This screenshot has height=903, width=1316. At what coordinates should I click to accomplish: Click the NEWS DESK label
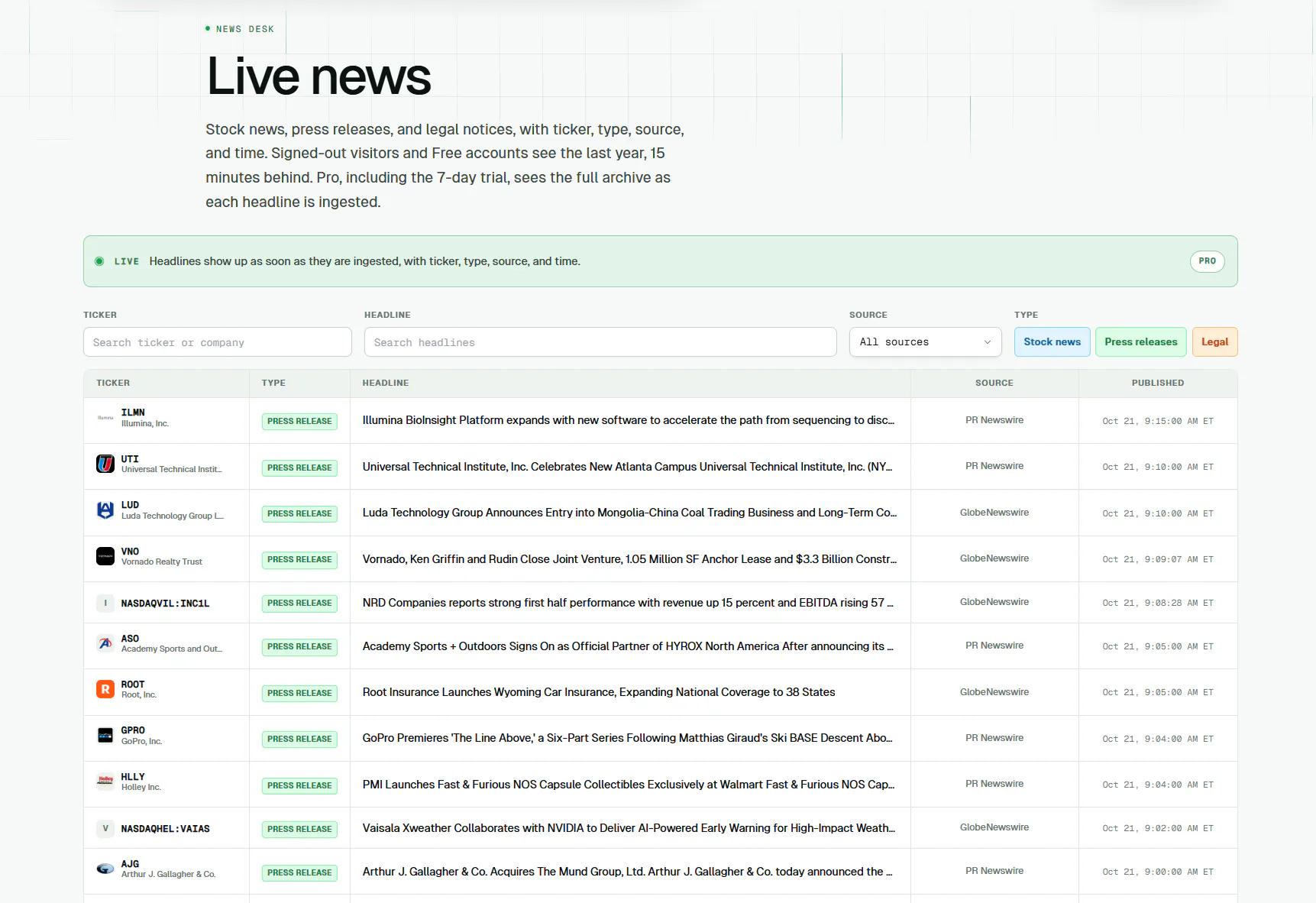click(x=244, y=29)
